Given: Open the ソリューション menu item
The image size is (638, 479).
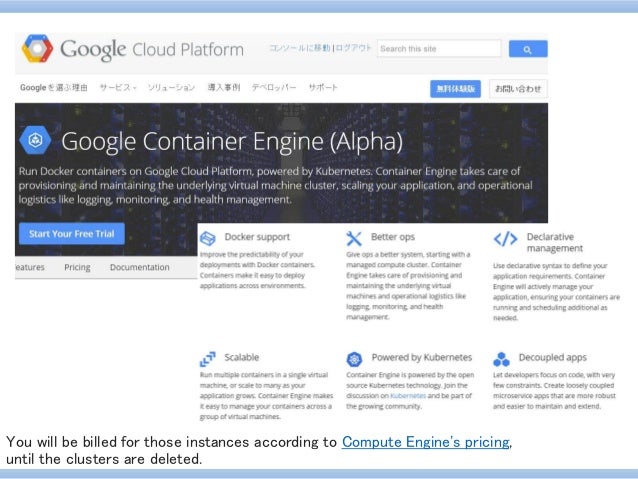Looking at the screenshot, I should tap(171, 87).
